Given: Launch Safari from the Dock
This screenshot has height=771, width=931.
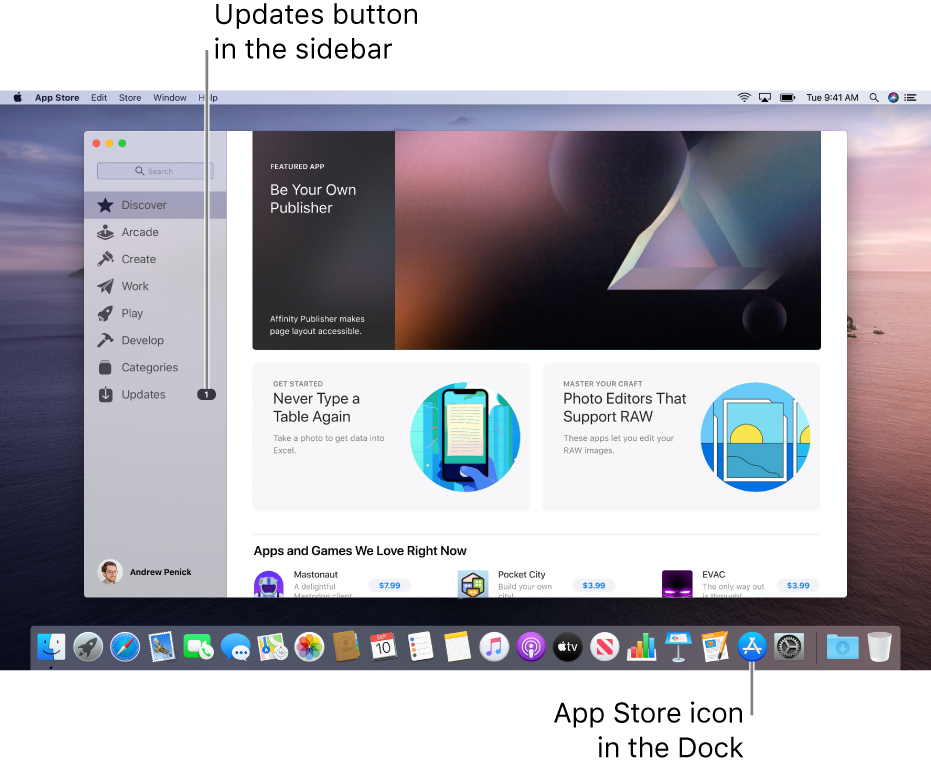Looking at the screenshot, I should pyautogui.click(x=125, y=646).
